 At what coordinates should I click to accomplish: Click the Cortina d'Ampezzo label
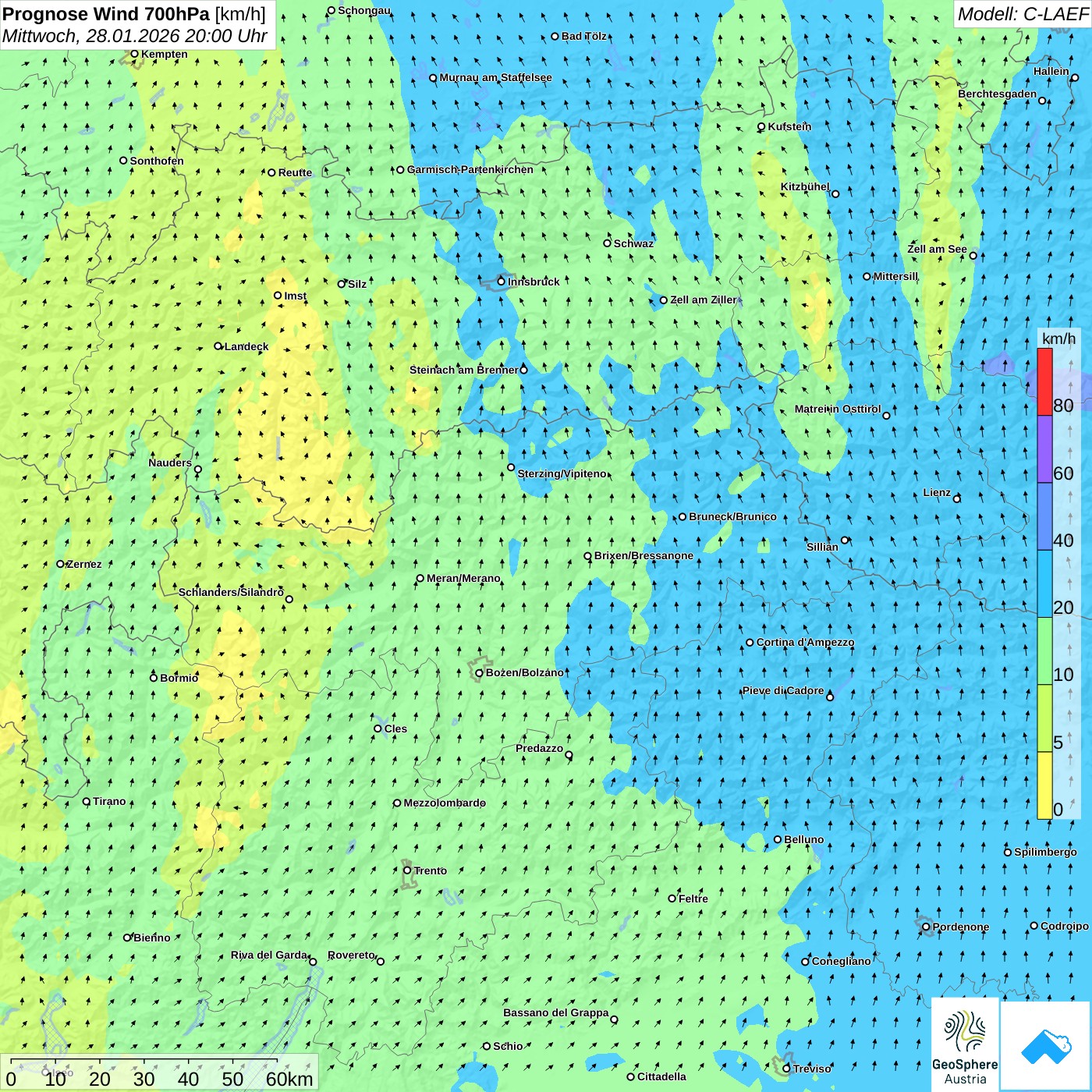pyautogui.click(x=806, y=642)
